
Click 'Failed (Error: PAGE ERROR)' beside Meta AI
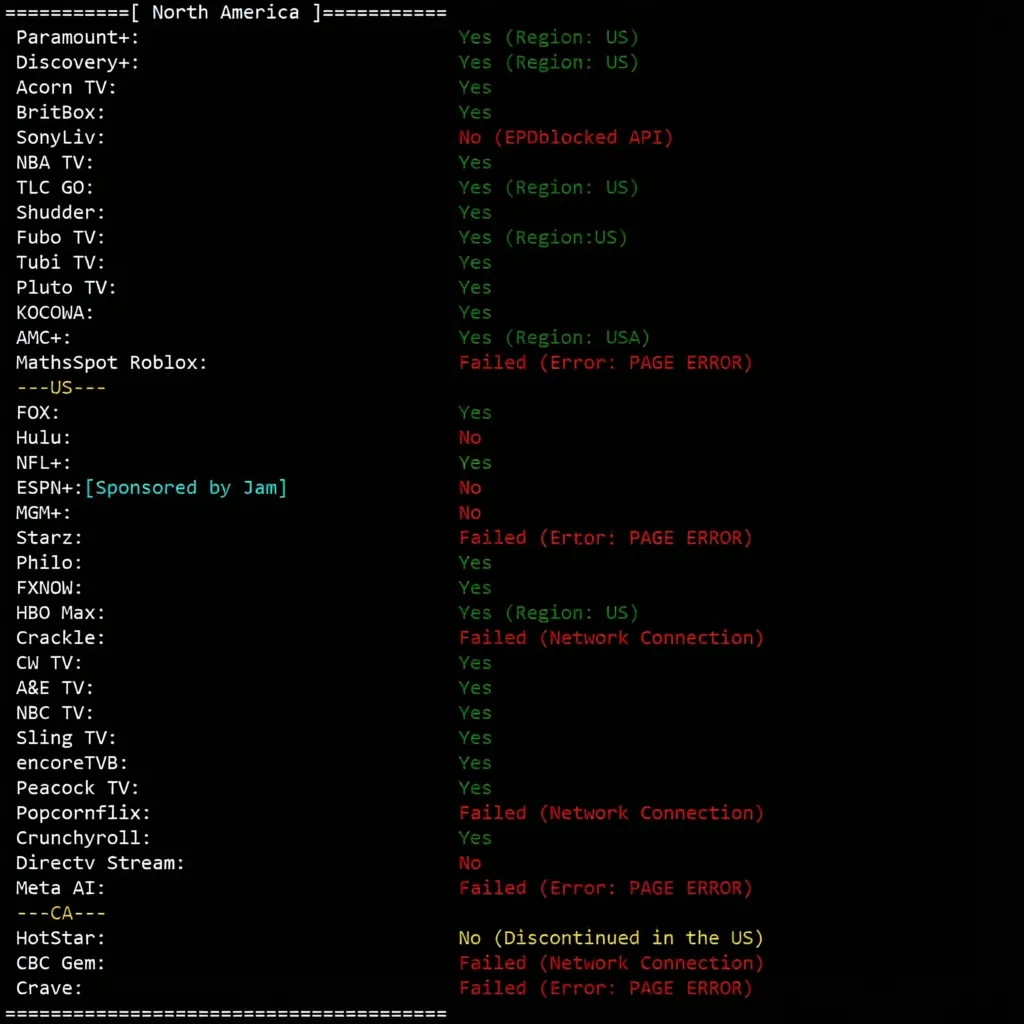point(605,888)
